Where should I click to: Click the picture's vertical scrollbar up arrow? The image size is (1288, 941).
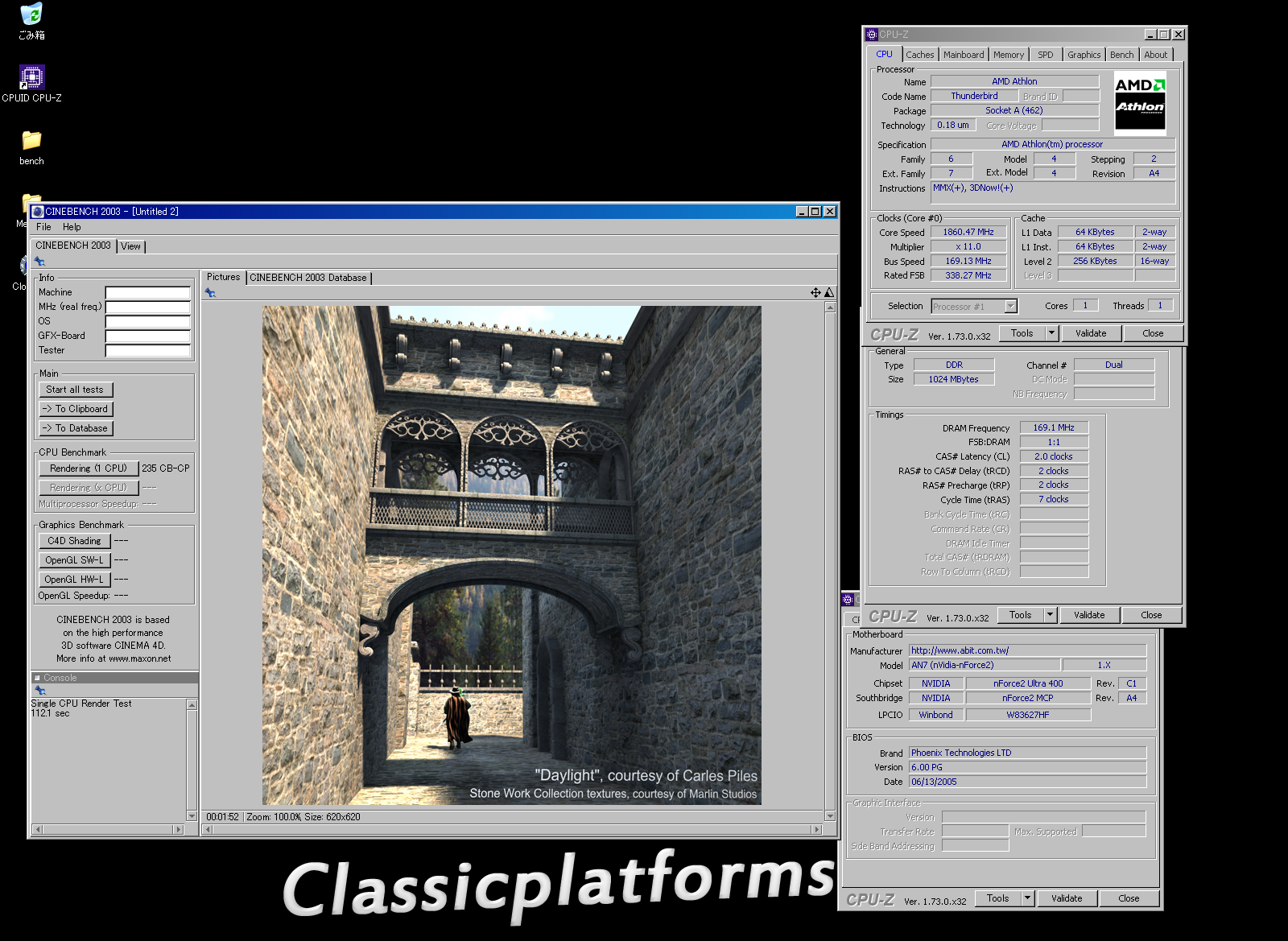tap(830, 307)
